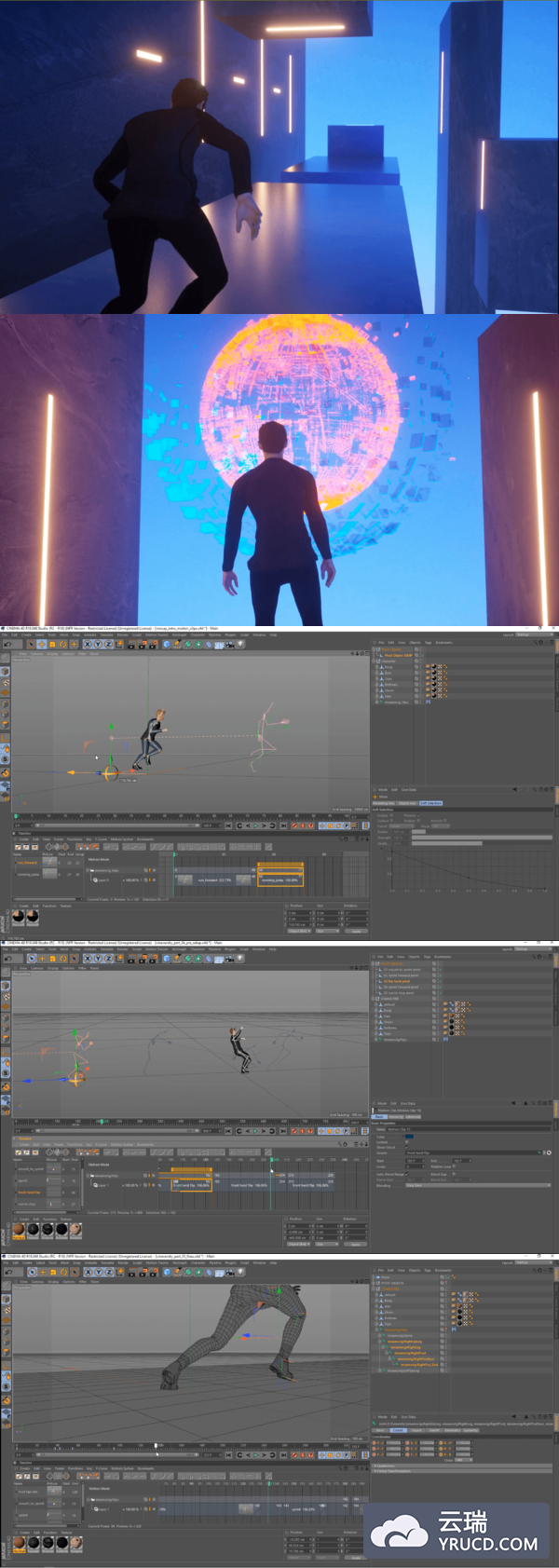Select Live Selection tool in running-character window
This screenshot has width=559, height=1568.
[x=31, y=644]
